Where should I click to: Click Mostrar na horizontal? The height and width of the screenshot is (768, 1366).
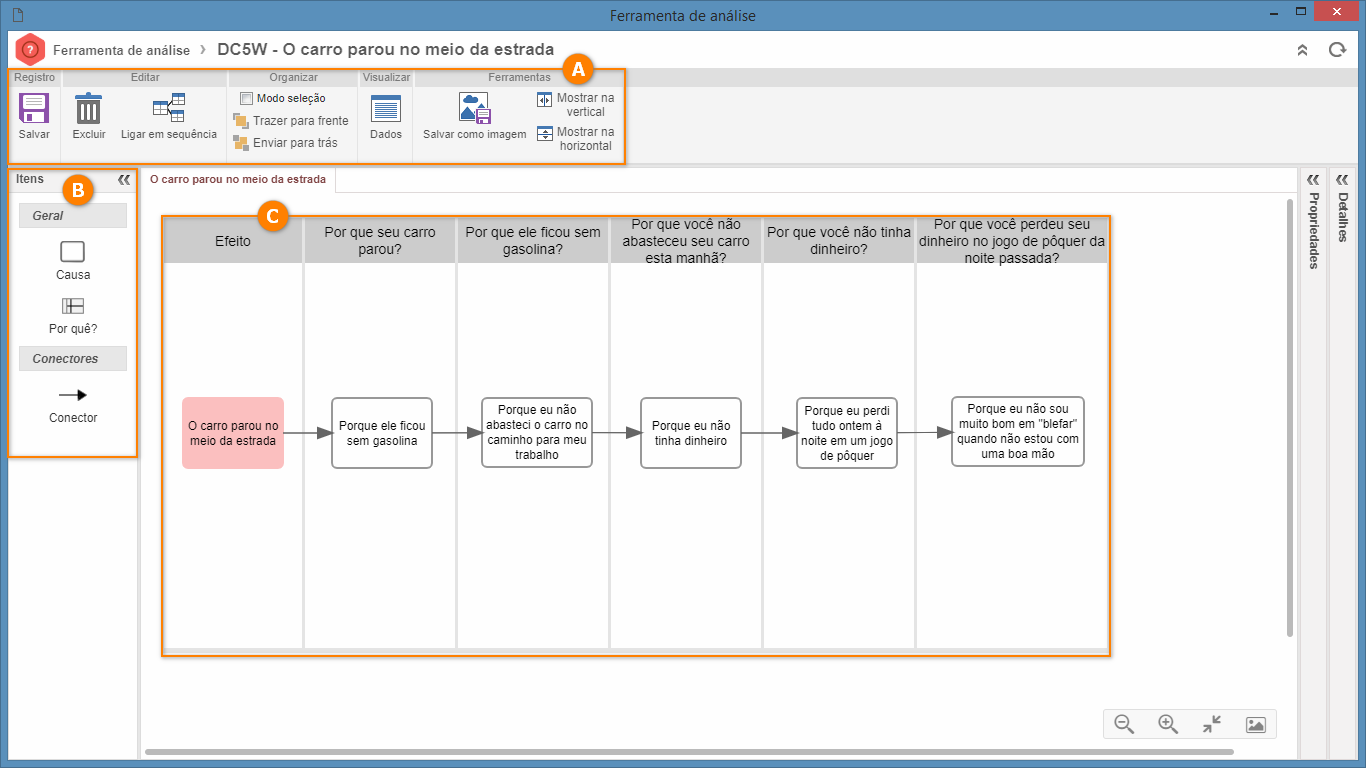[575, 139]
